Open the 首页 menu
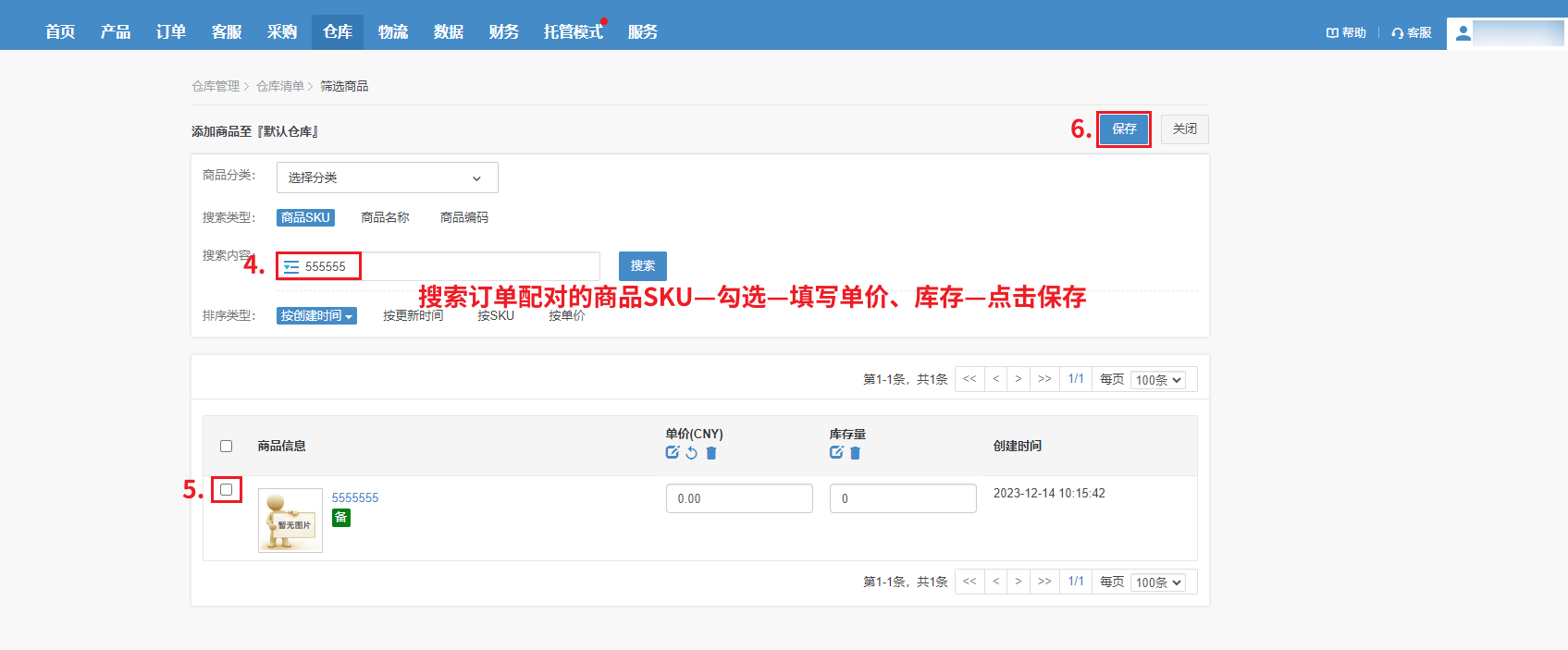The image size is (1568, 650). pos(60,32)
